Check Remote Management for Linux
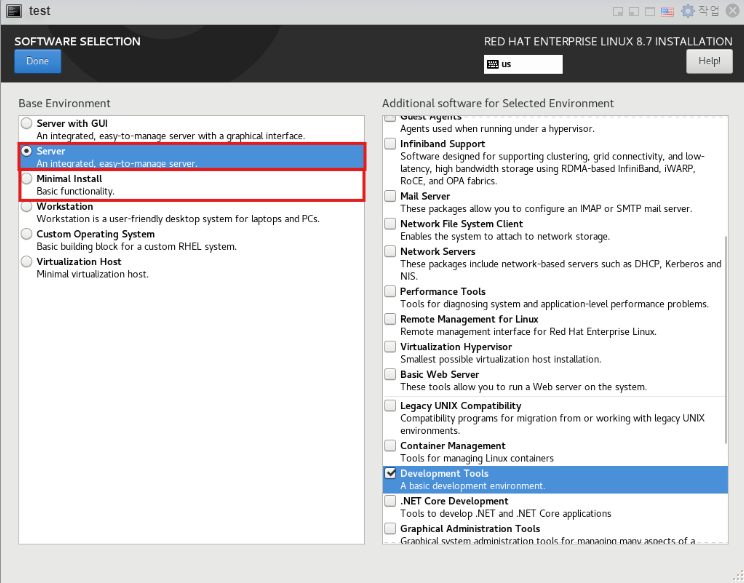744x583 pixels. point(390,319)
